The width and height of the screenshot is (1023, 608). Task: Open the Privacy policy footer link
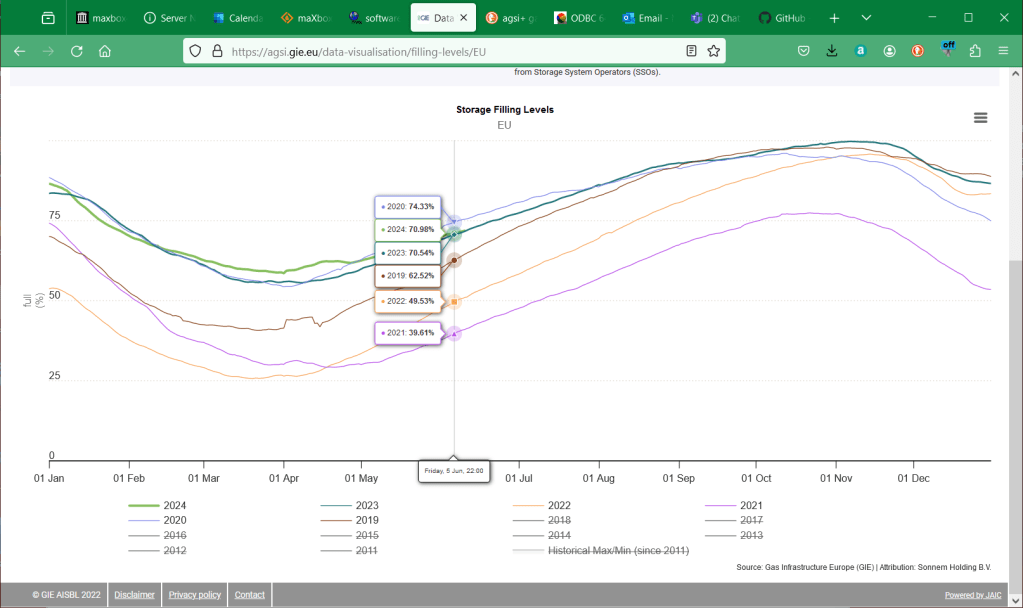pos(194,595)
